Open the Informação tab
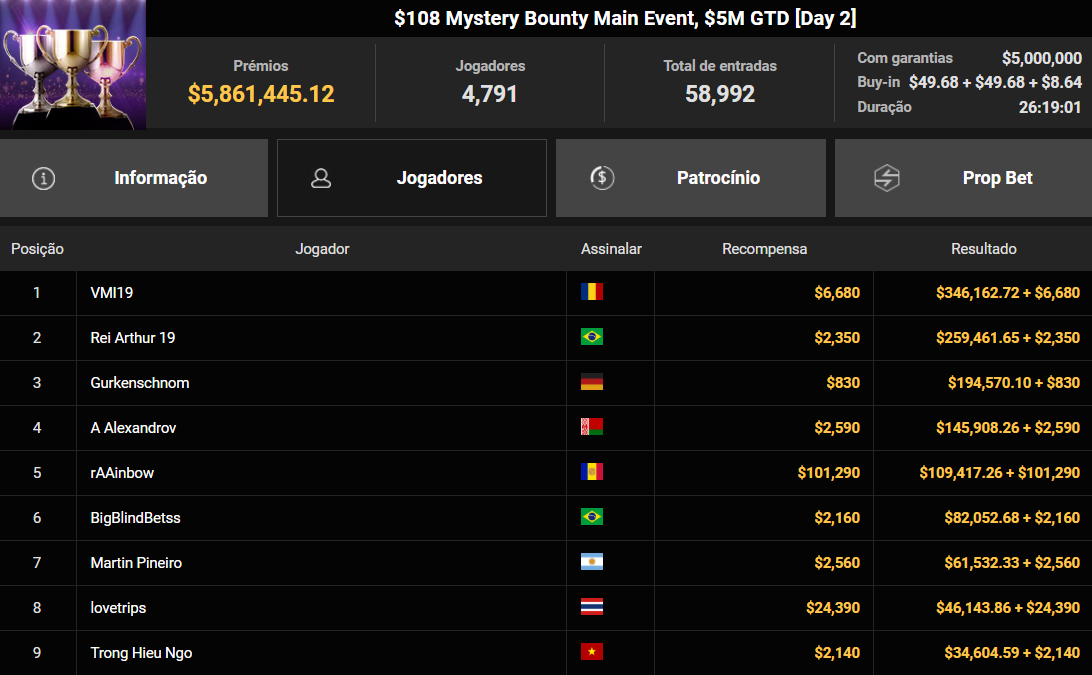 click(x=134, y=178)
